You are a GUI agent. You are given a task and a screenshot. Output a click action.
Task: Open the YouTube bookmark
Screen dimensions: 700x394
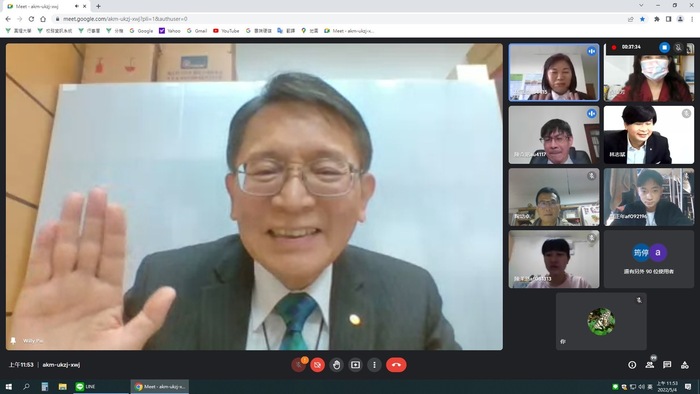point(226,31)
